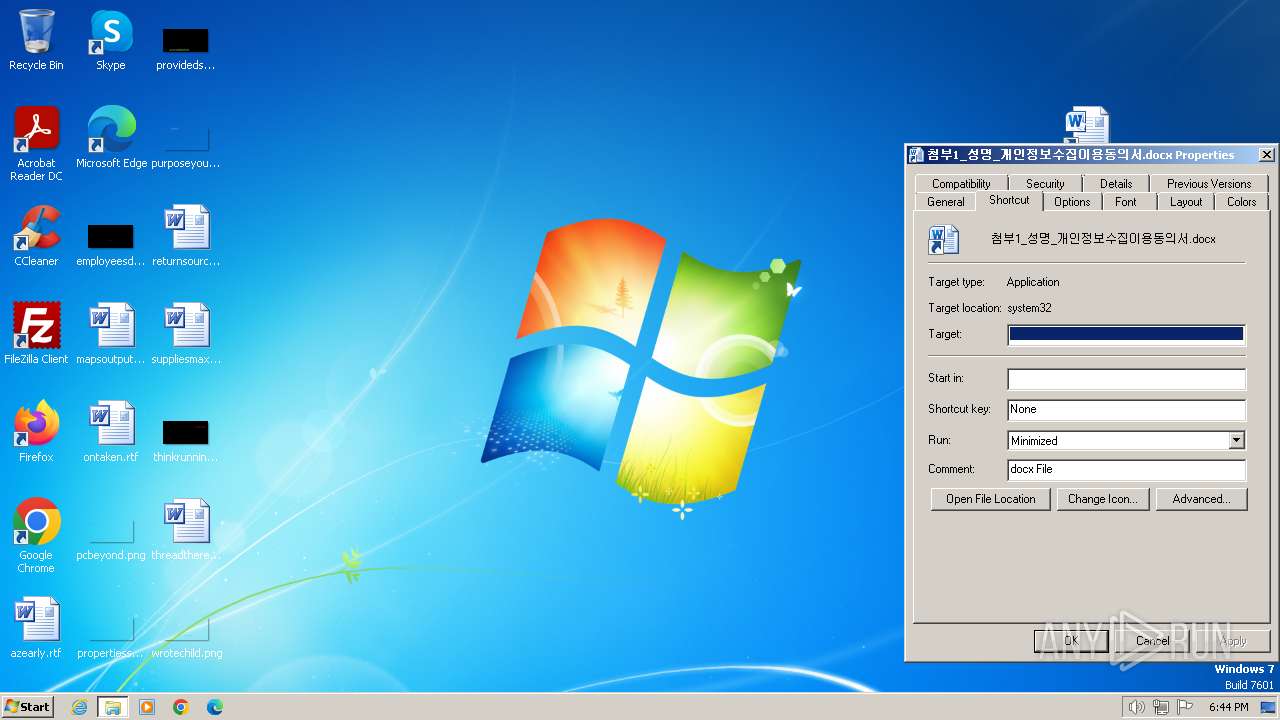The width and height of the screenshot is (1280, 720).
Task: Open Internet Explorer from the taskbar
Action: pos(79,707)
